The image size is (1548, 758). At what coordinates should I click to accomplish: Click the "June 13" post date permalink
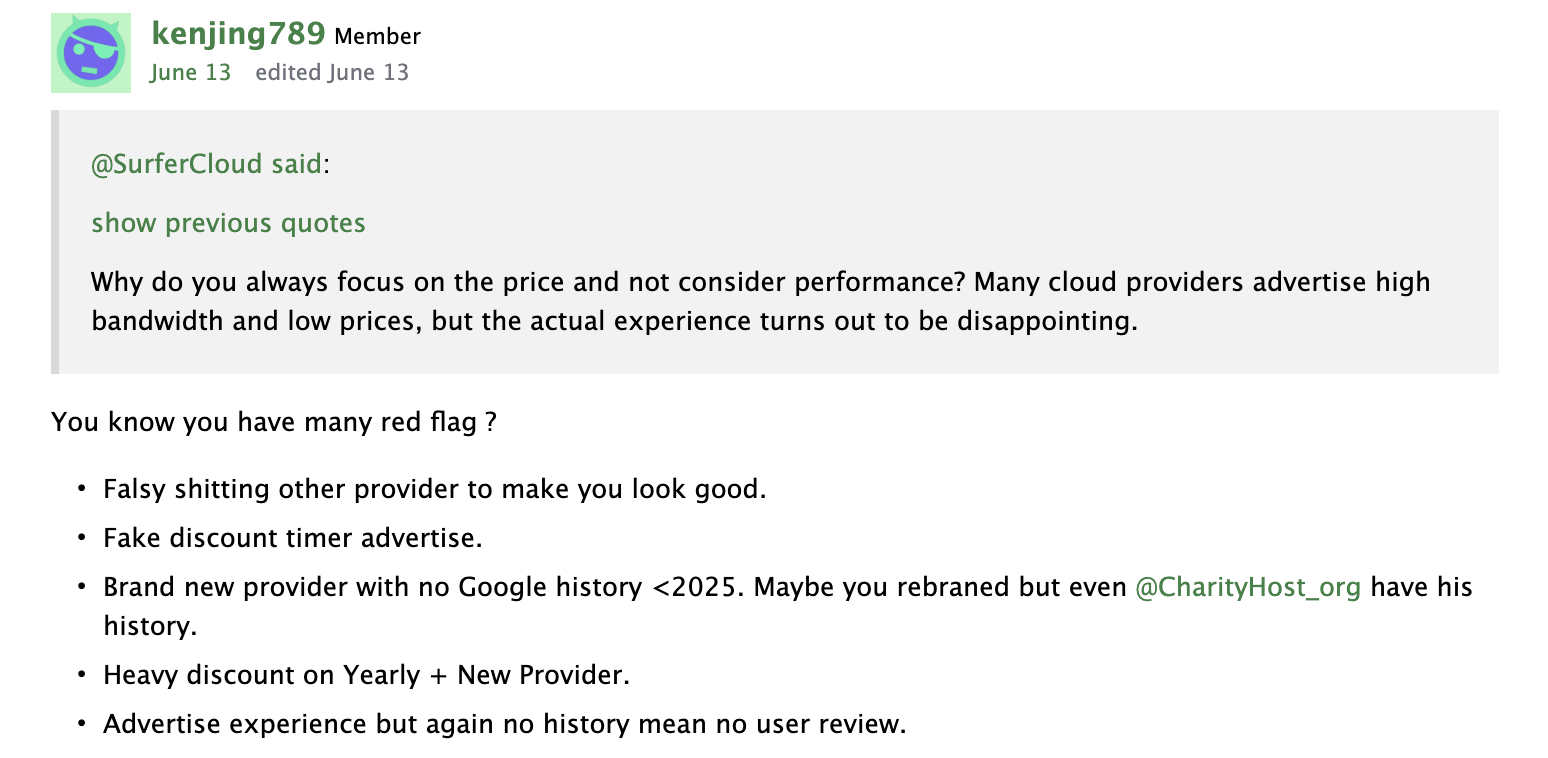(190, 73)
